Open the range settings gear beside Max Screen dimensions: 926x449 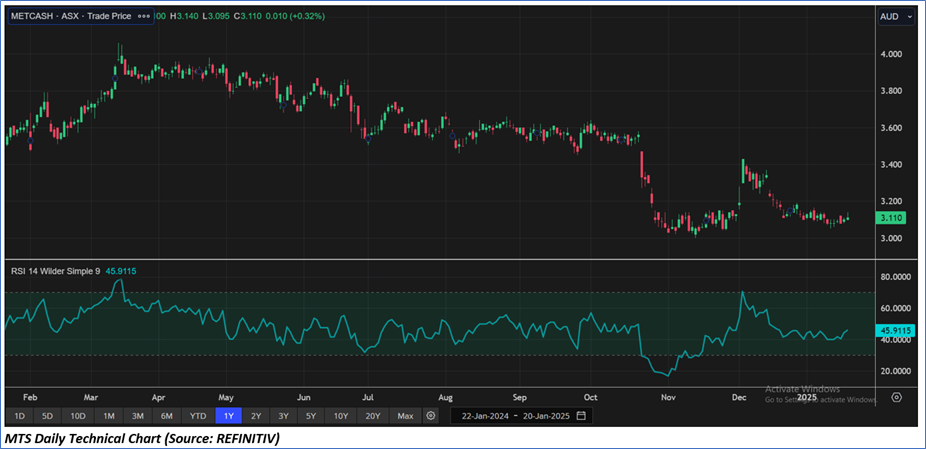(431, 416)
